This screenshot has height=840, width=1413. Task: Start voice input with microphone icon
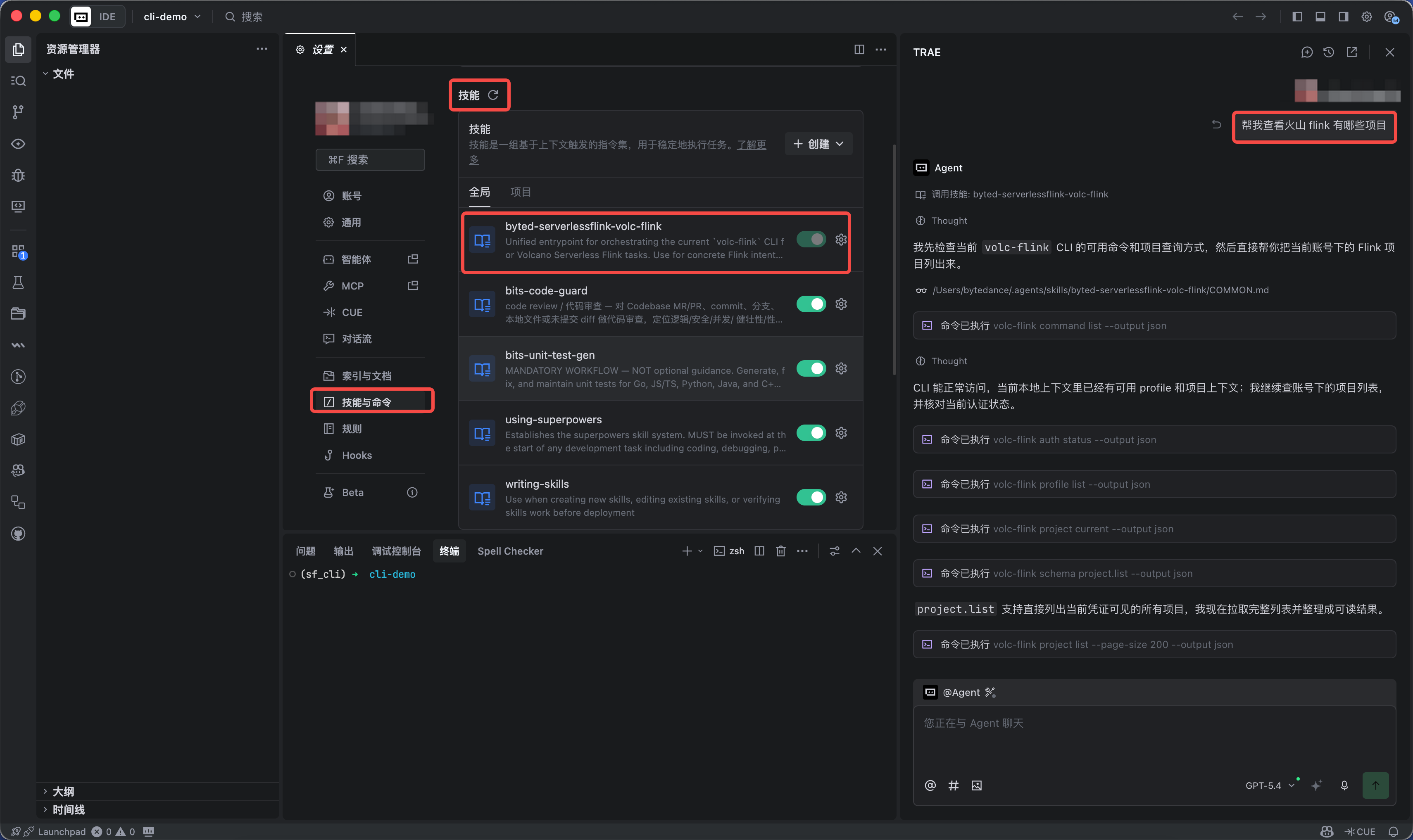[x=1344, y=785]
